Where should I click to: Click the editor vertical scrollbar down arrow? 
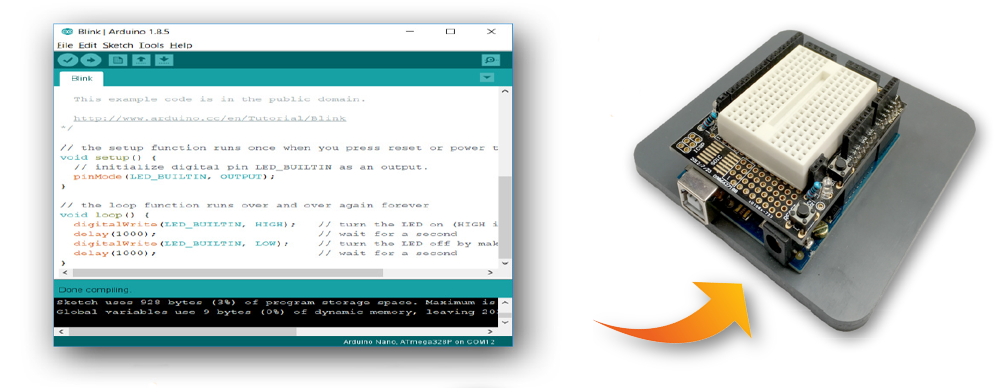505,263
